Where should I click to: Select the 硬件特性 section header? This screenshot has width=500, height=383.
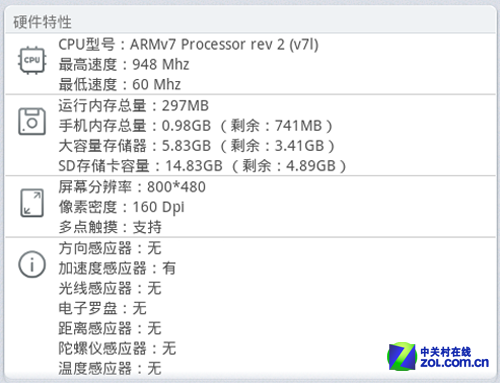coord(42,22)
